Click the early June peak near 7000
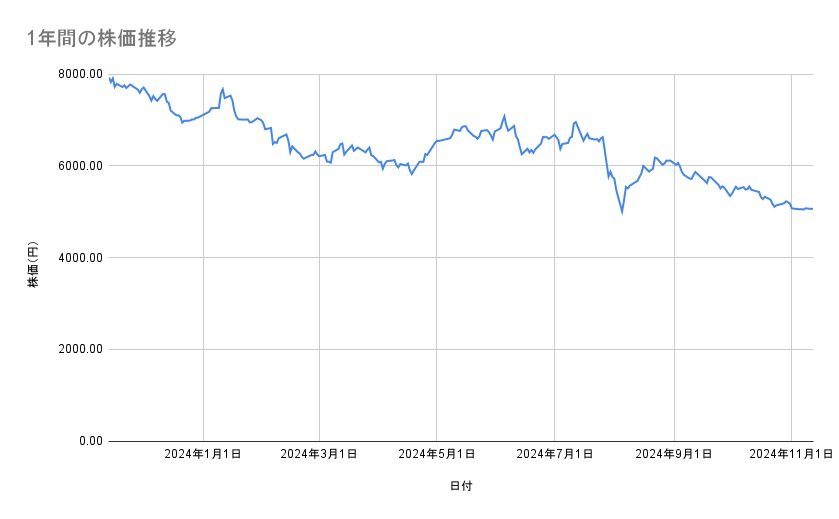 point(505,116)
